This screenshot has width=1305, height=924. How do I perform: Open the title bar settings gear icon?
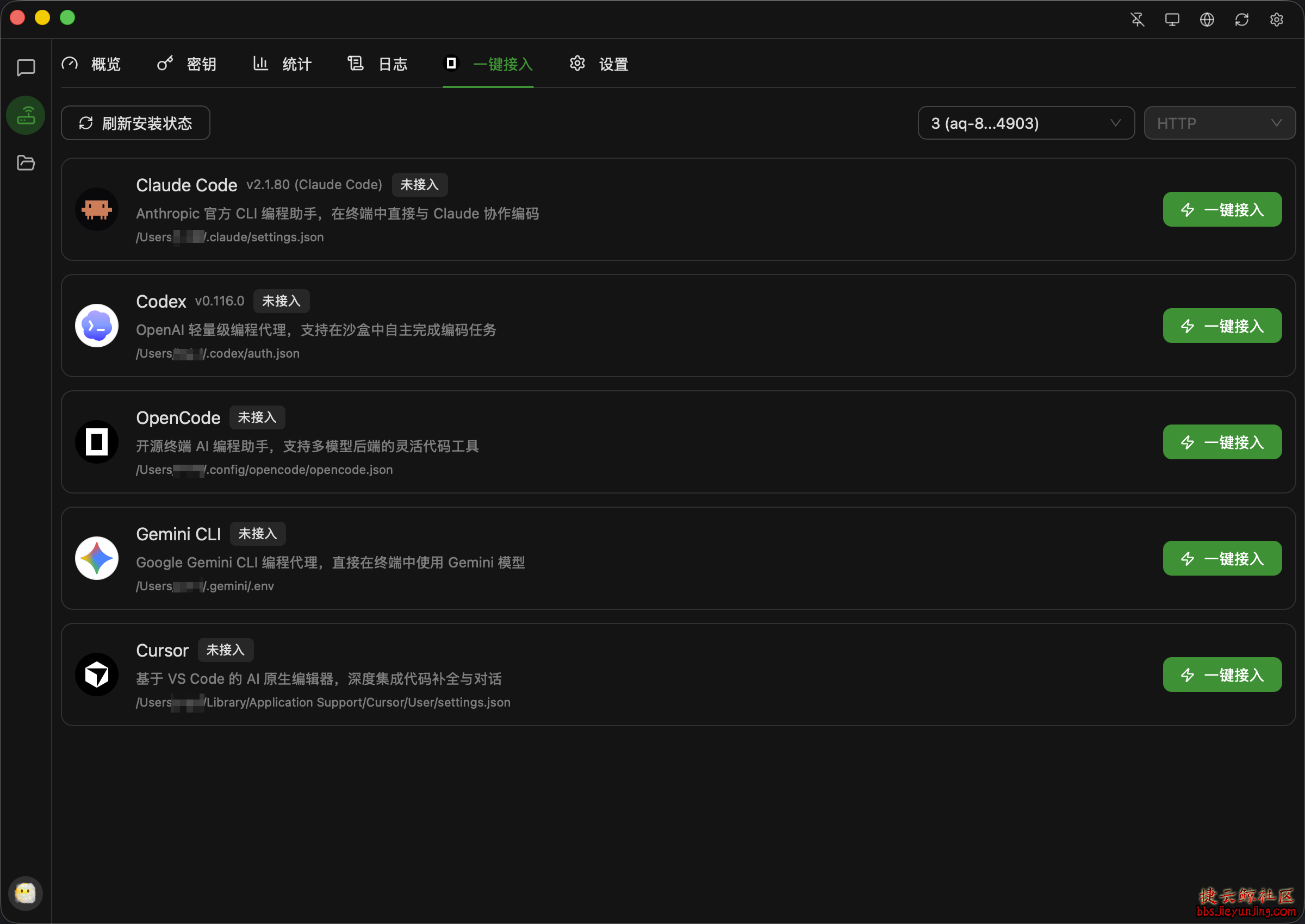1277,20
